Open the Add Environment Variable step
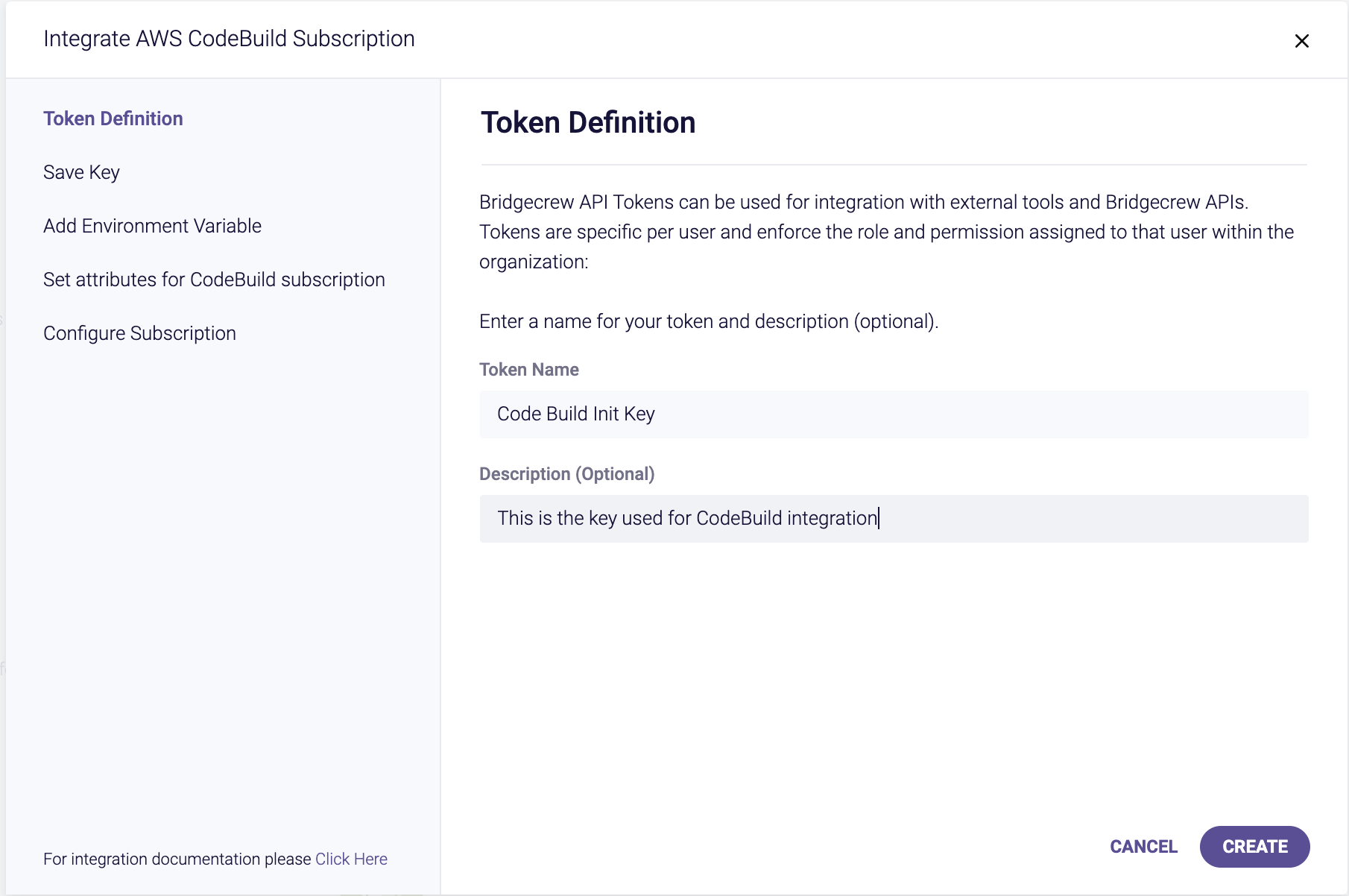 coord(152,226)
